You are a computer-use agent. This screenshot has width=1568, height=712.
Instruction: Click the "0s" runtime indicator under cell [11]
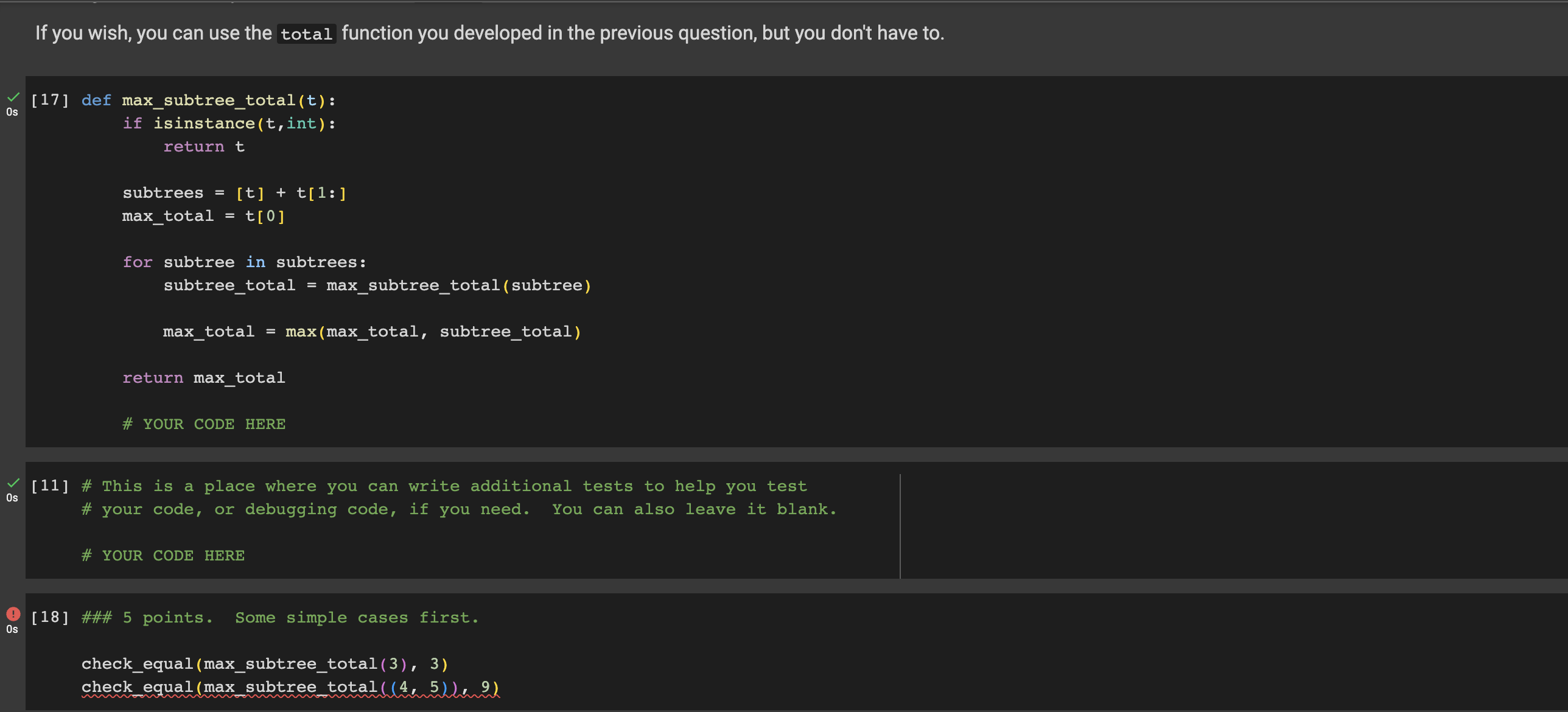click(x=12, y=497)
